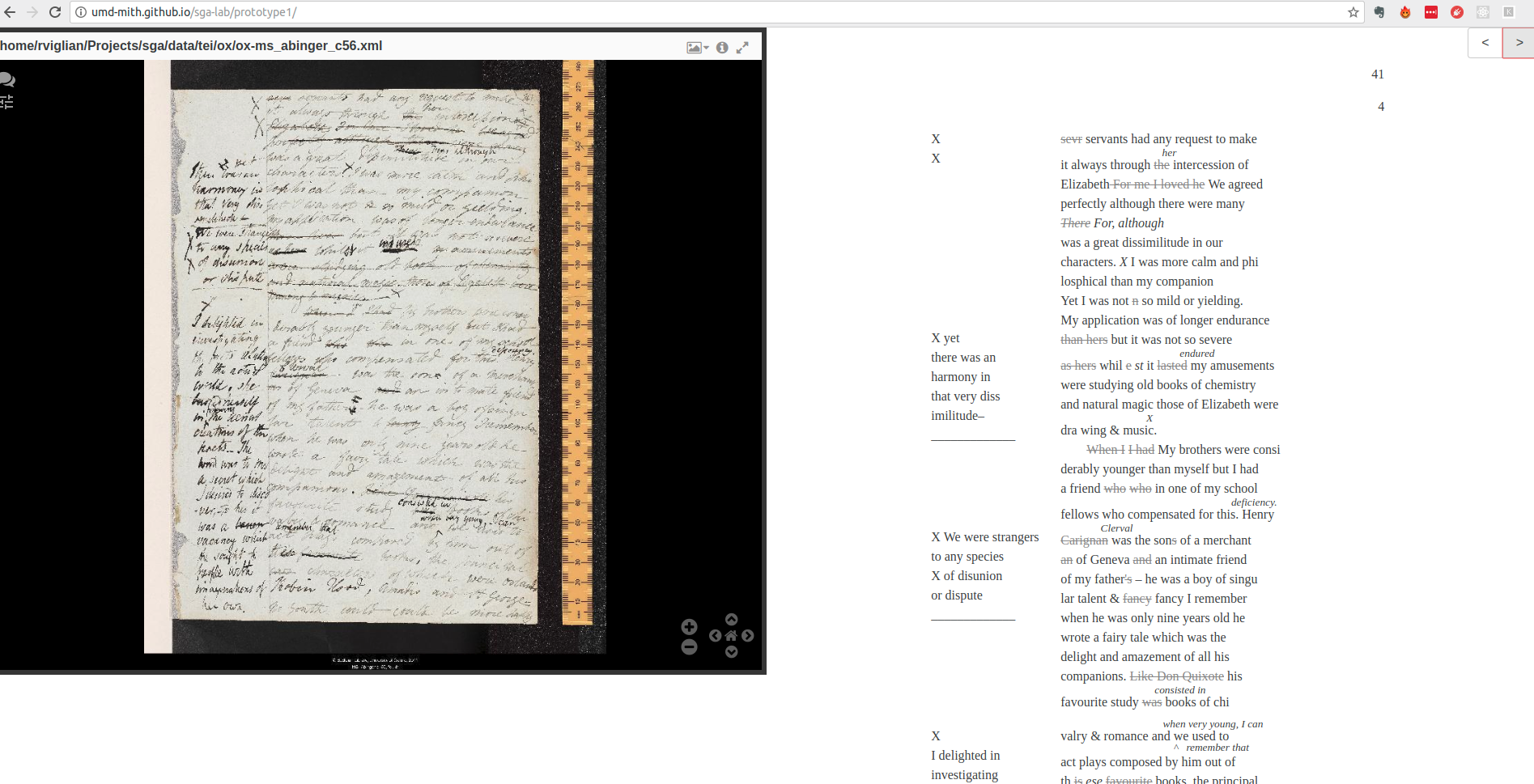Bookmark this page with star icon
Viewport: 1534px width, 784px height.
coord(1353,12)
